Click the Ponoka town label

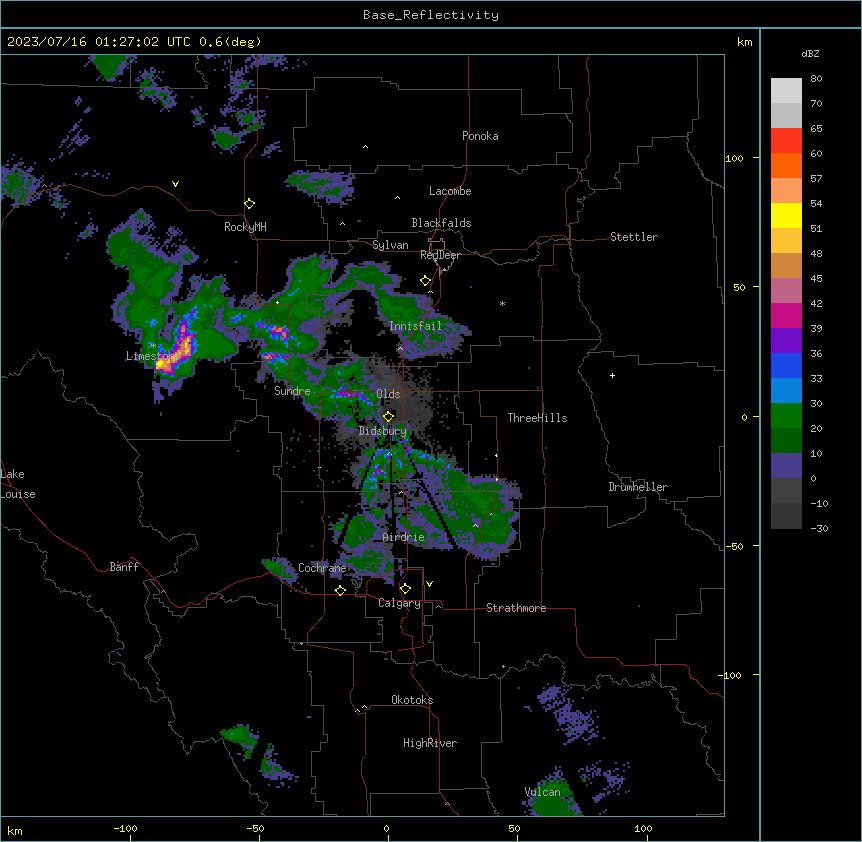tap(480, 136)
